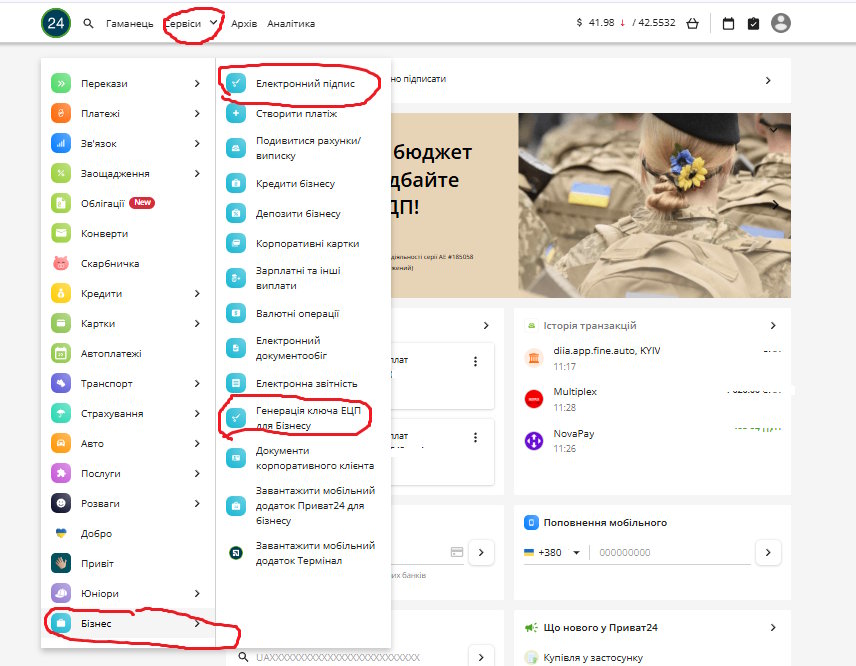Select Електронний підпис menu item
This screenshot has width=856, height=666.
point(305,84)
